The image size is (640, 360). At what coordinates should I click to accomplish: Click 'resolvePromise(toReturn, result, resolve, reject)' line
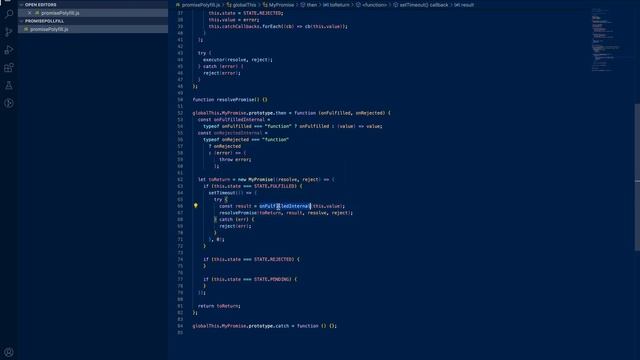coord(286,213)
